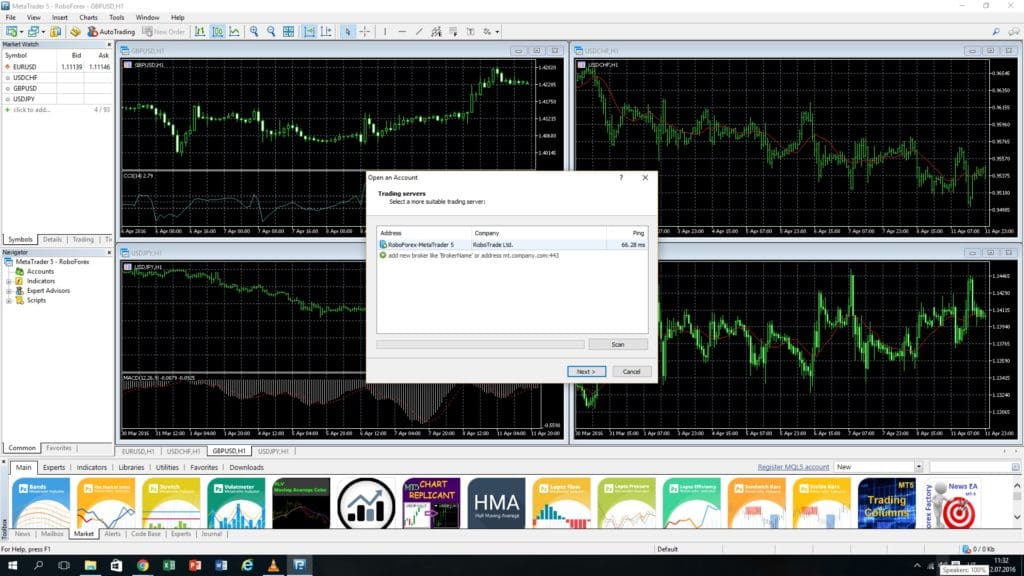Open the Code Base toolbox tab
The height and width of the screenshot is (576, 1024).
pos(146,534)
